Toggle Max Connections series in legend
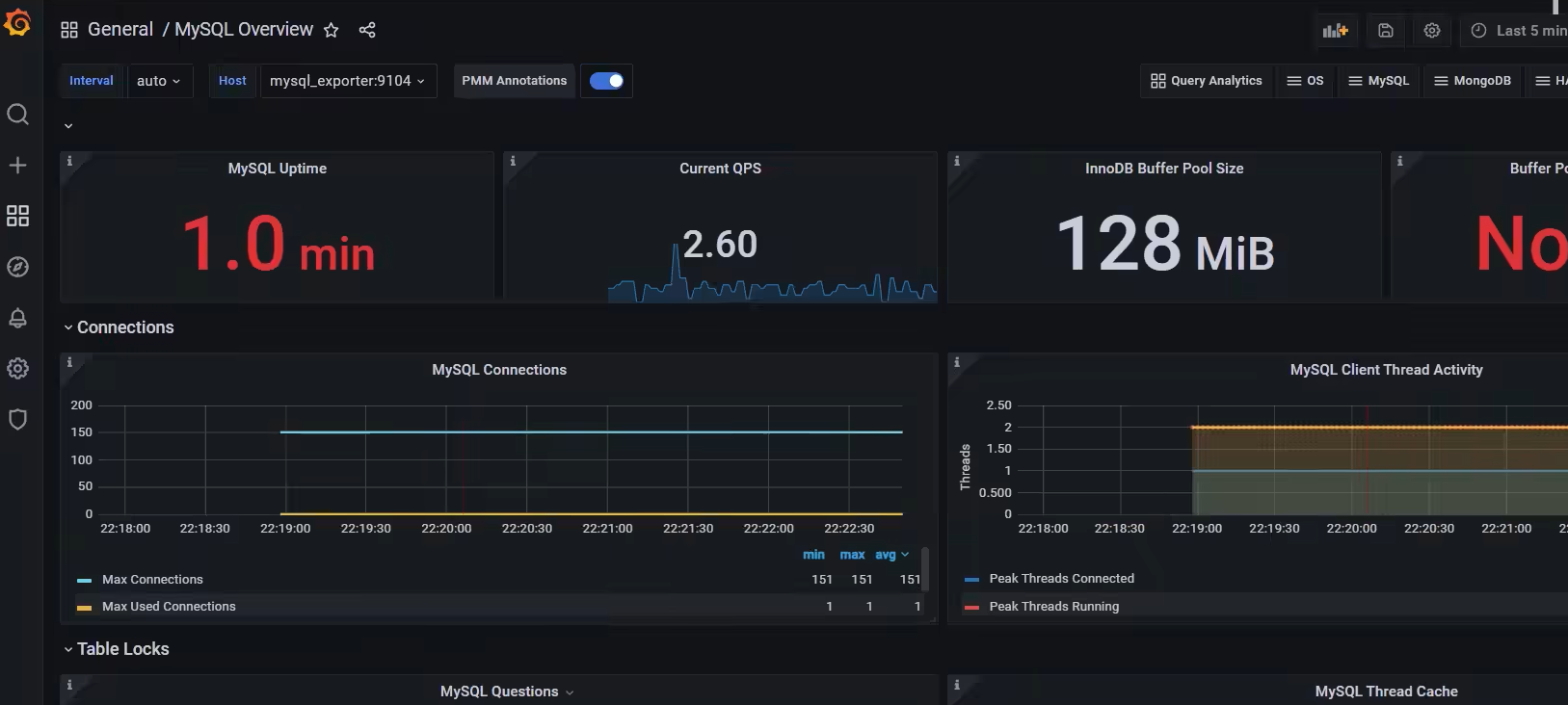 (152, 580)
